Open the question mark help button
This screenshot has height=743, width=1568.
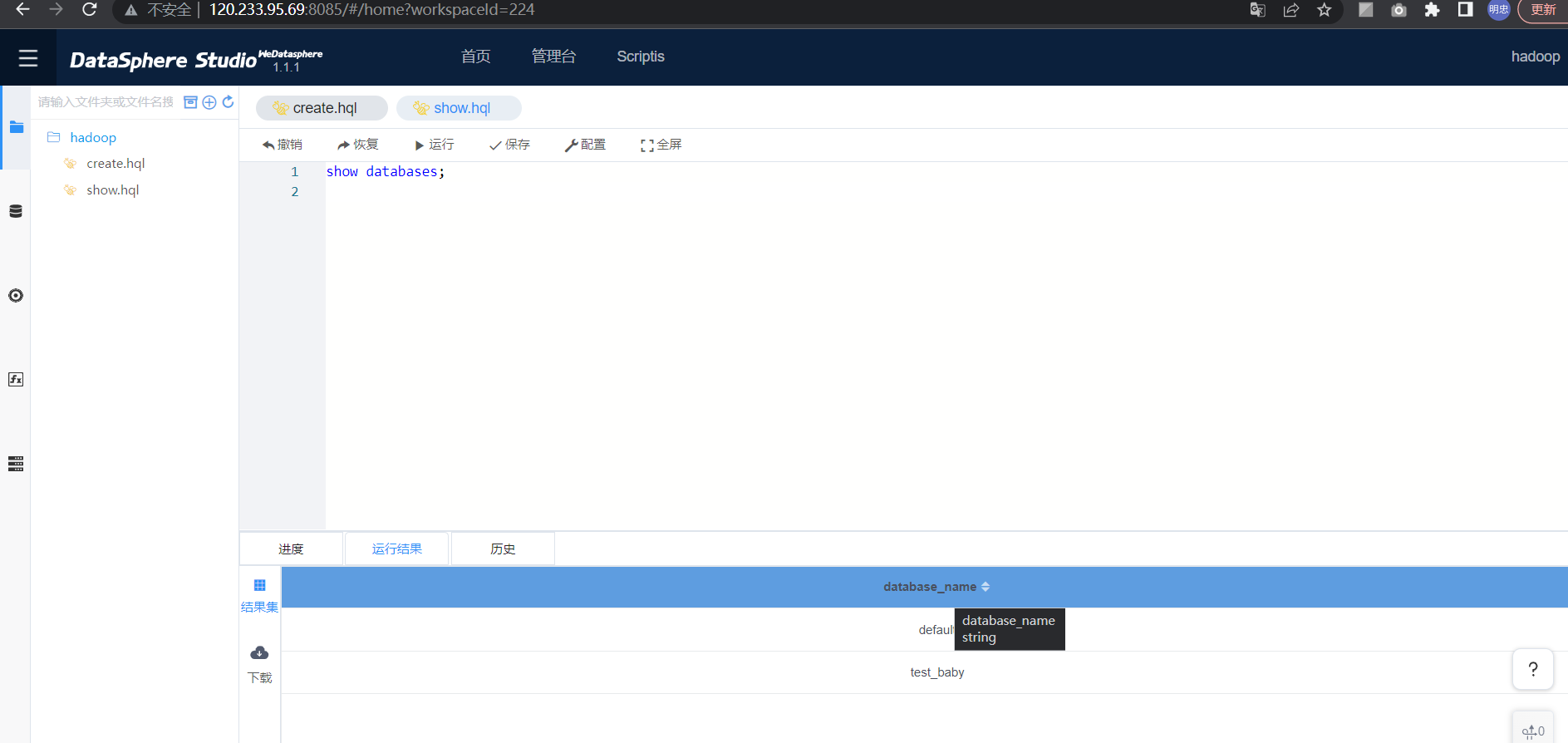tap(1533, 669)
